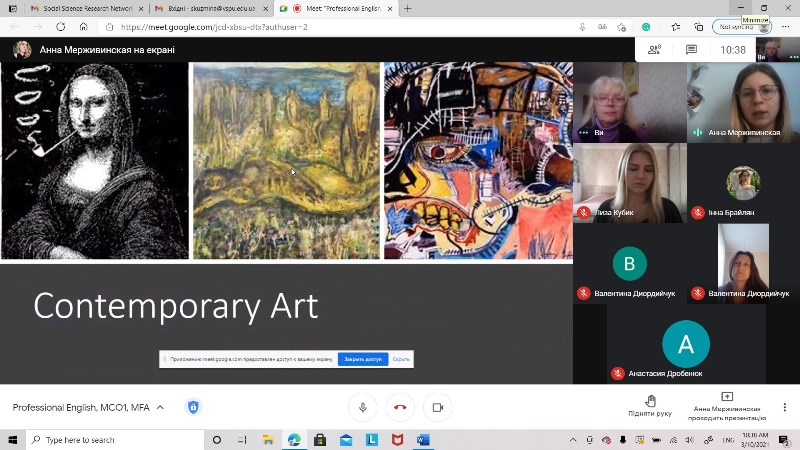Open Microsoft Store from taskbar

320,440
